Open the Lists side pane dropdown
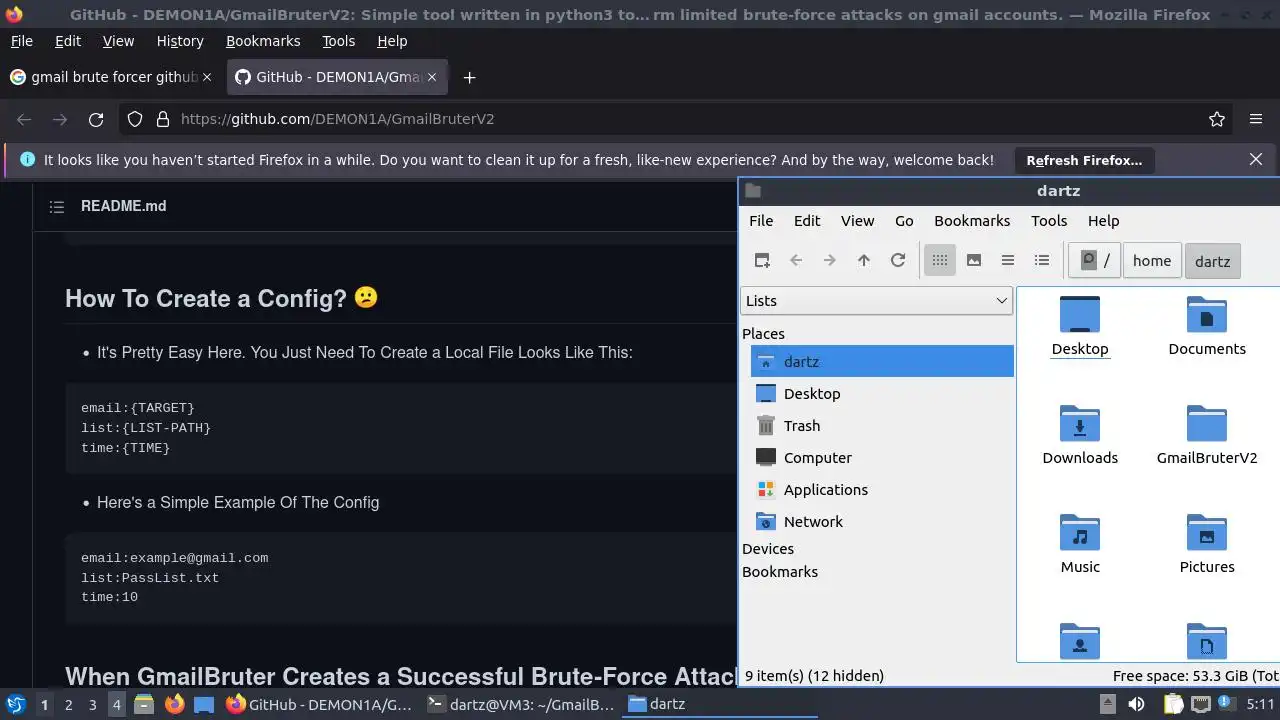 (877, 301)
